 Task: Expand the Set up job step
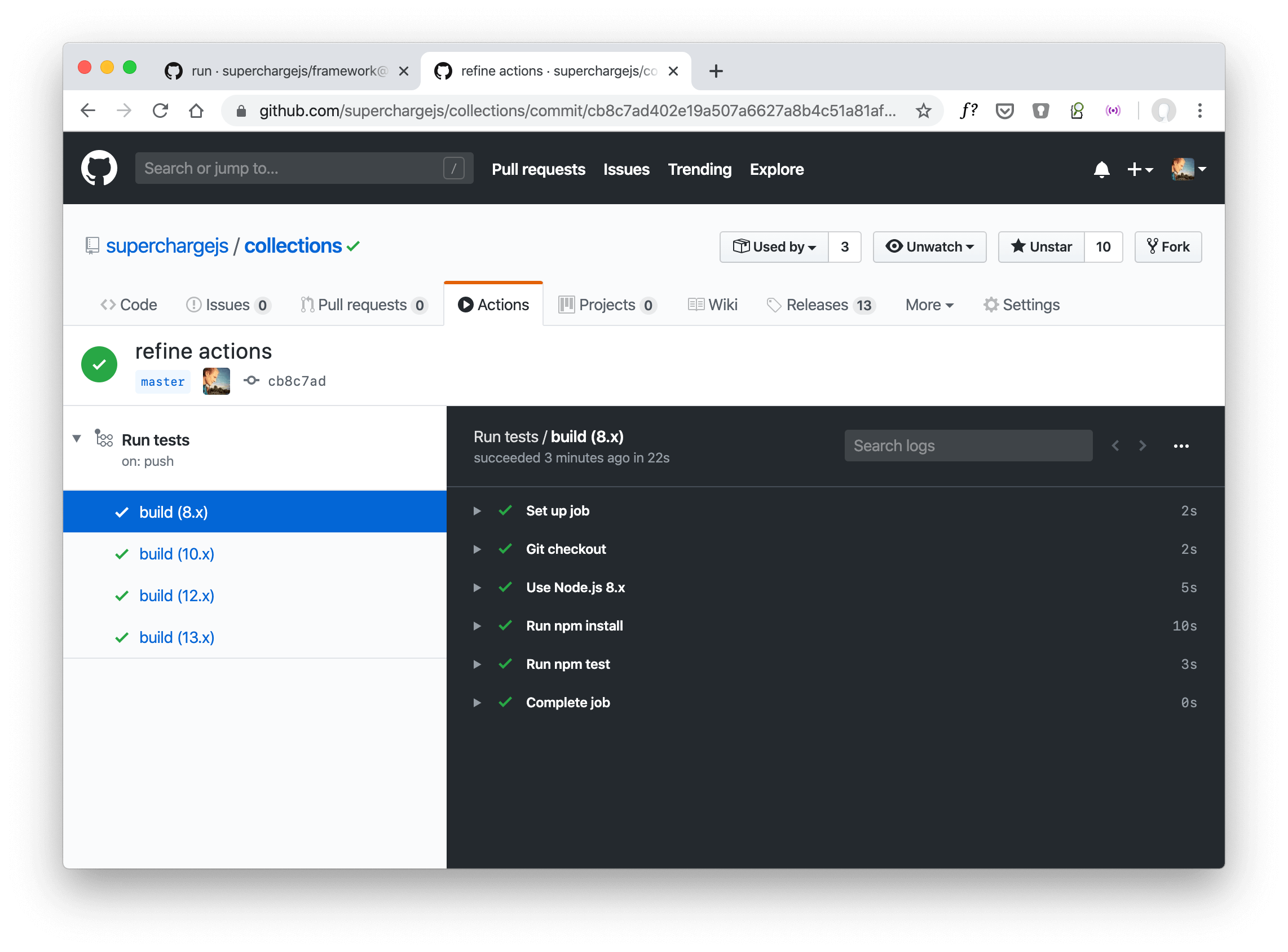[x=477, y=510]
